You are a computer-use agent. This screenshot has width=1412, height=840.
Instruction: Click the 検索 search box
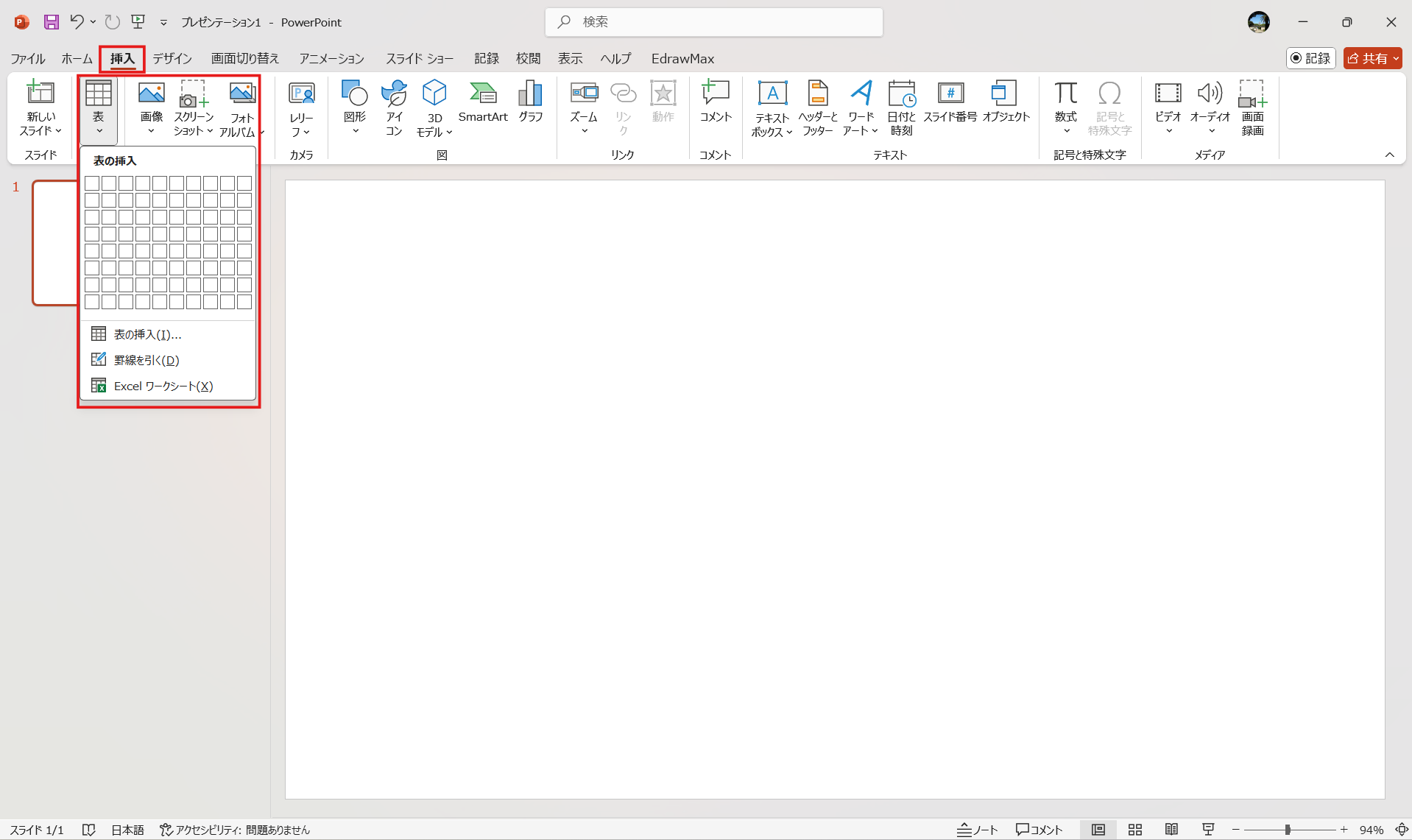pyautogui.click(x=714, y=22)
